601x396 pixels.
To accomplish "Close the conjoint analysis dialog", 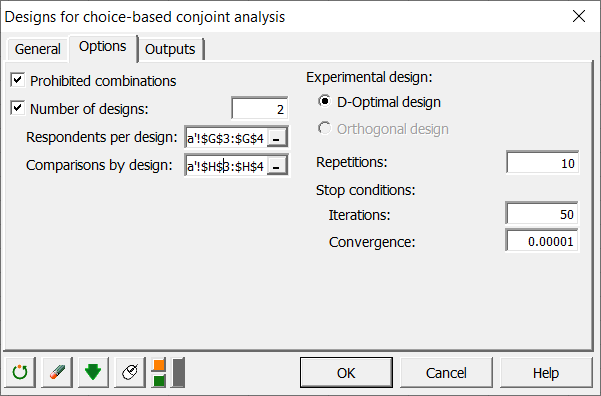I will [579, 16].
